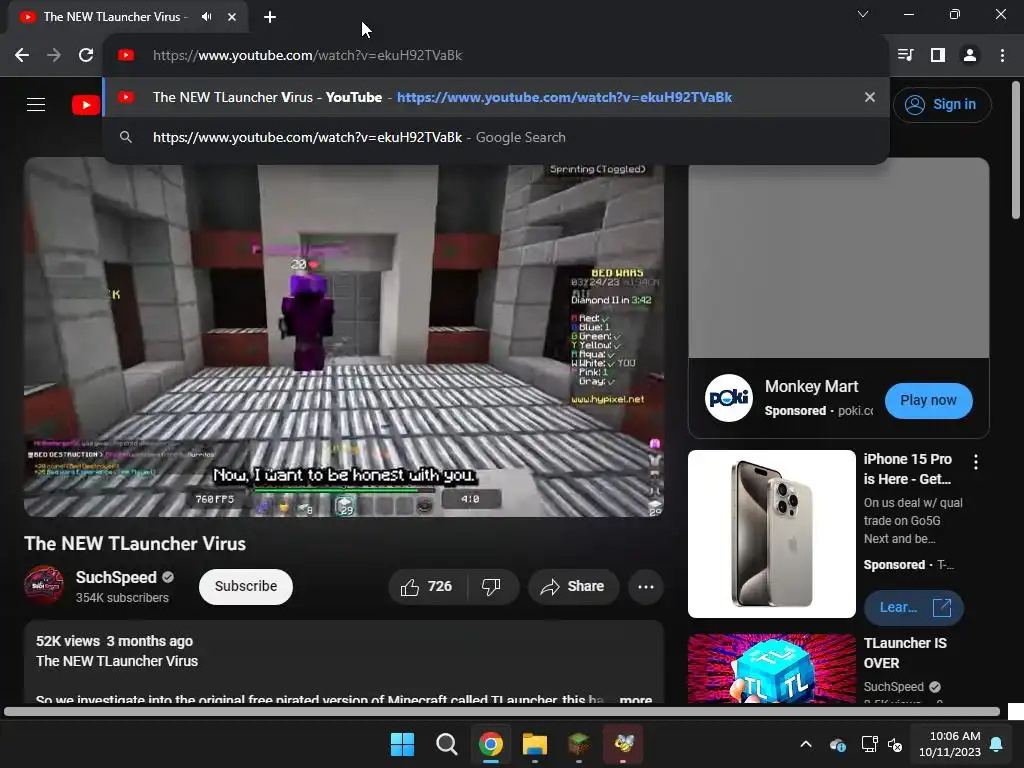
Task: Select the Google Search suggestion row
Action: pyautogui.click(x=496, y=137)
